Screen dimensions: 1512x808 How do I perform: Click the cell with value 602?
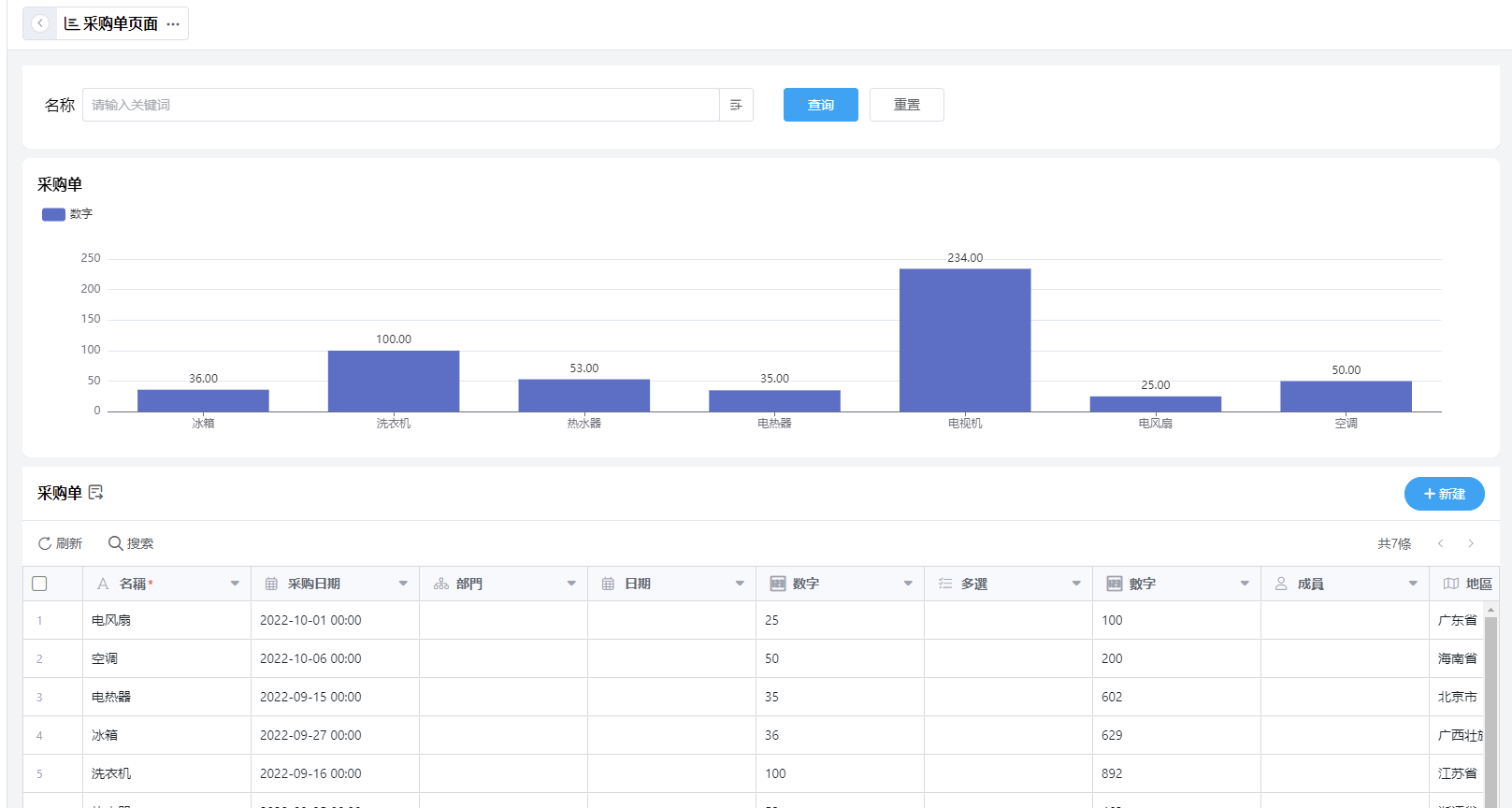(1176, 697)
